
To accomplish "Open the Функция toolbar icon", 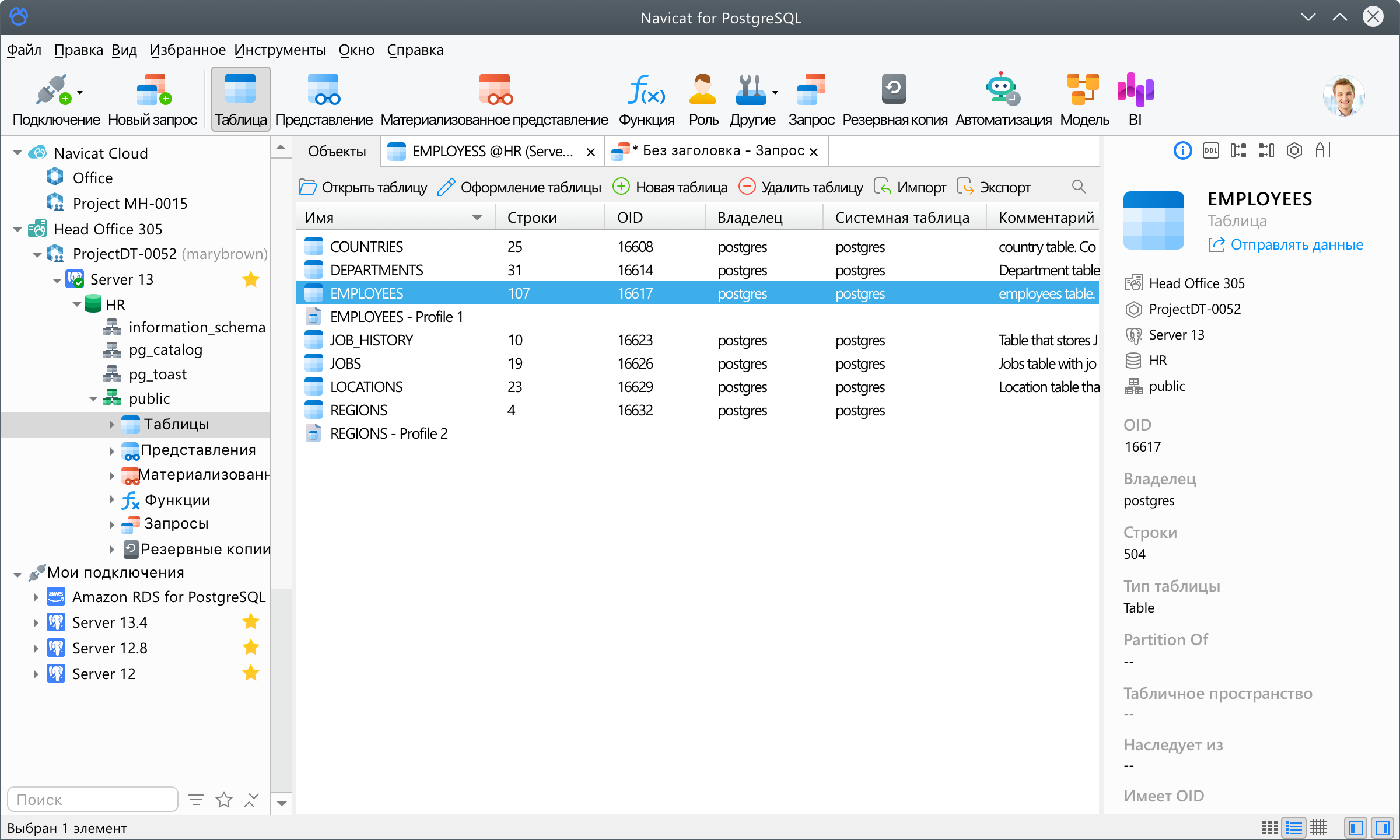I will click(646, 100).
